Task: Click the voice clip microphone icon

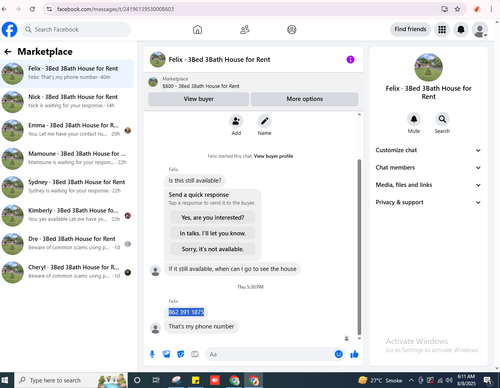Action: (152, 354)
